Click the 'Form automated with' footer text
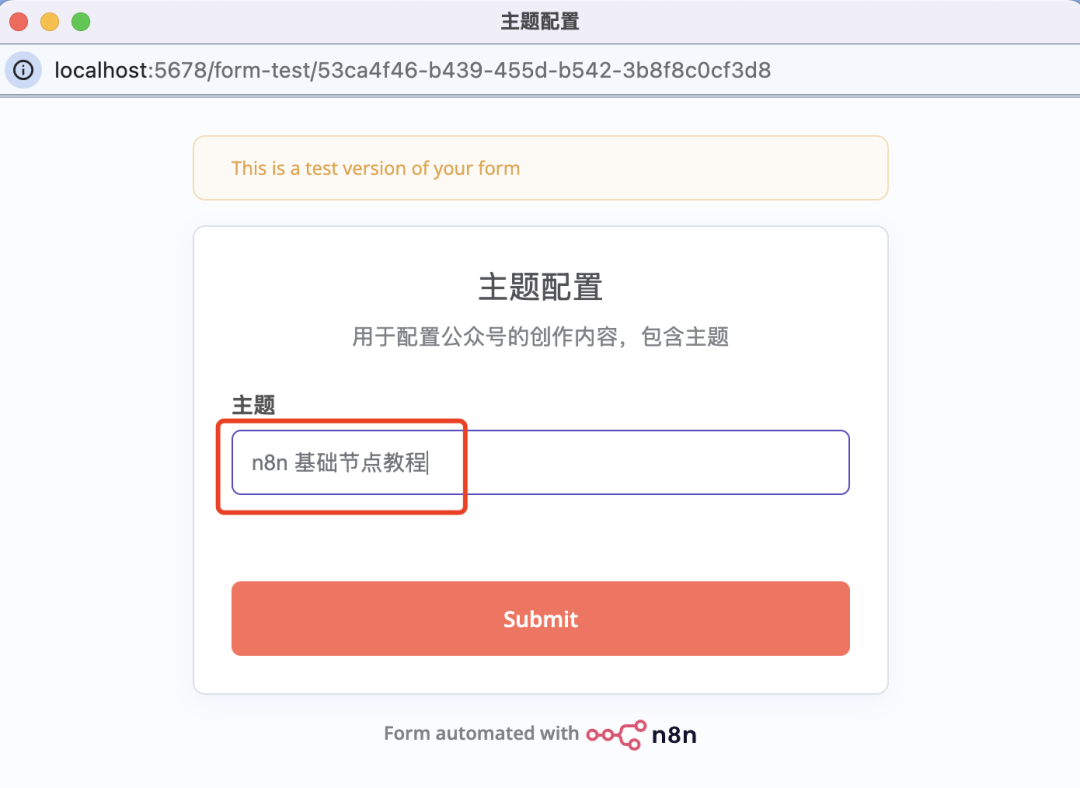This screenshot has width=1080, height=788. 481,734
